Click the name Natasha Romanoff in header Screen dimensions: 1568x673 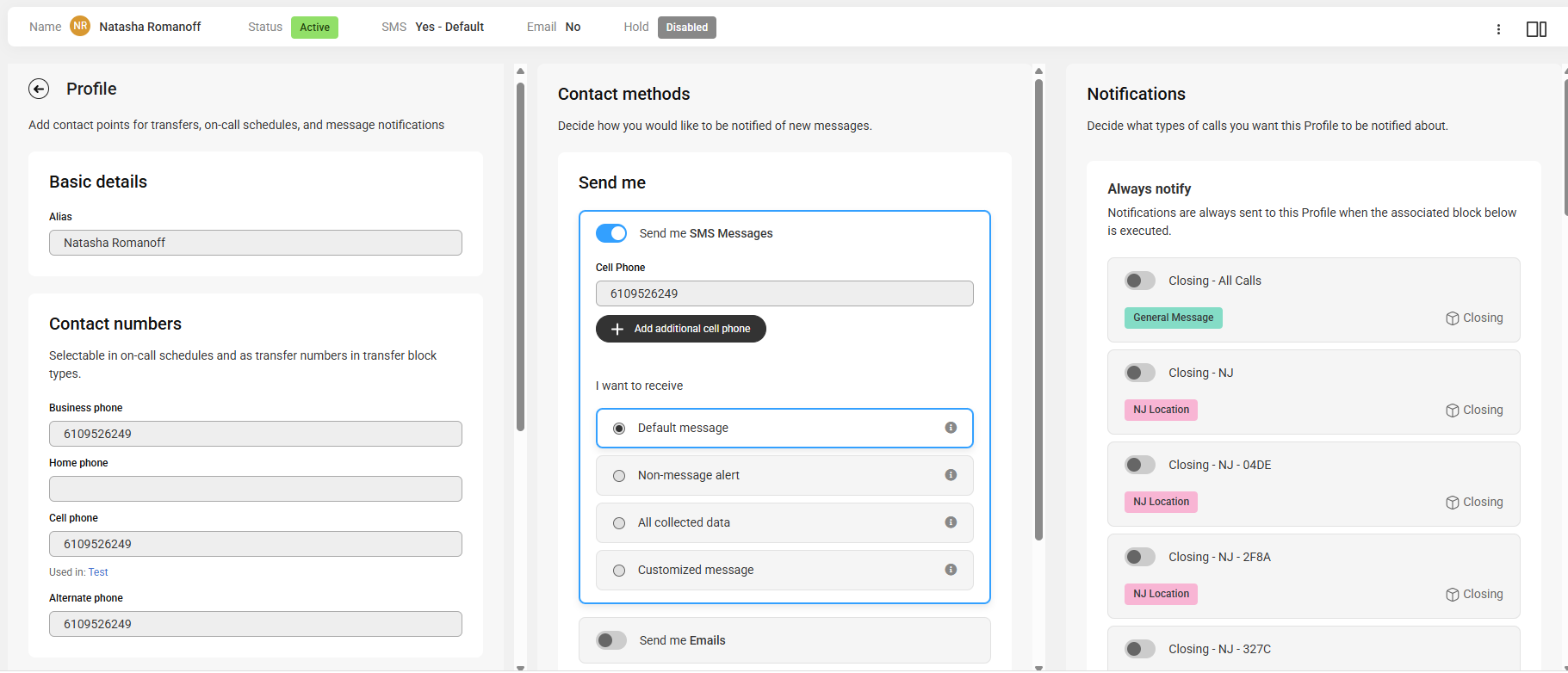[150, 27]
